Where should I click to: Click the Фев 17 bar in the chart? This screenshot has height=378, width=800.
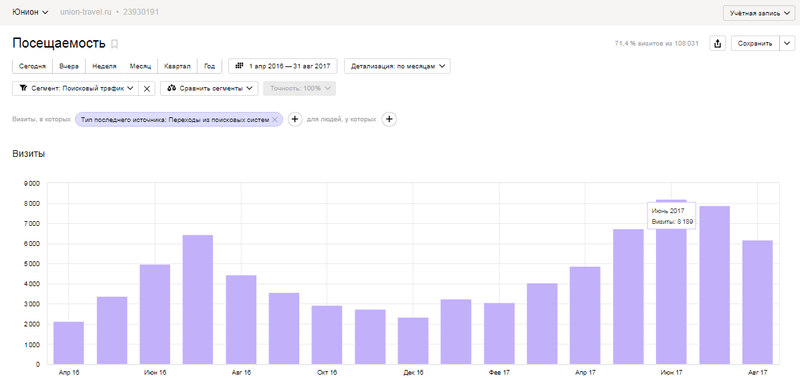point(499,334)
